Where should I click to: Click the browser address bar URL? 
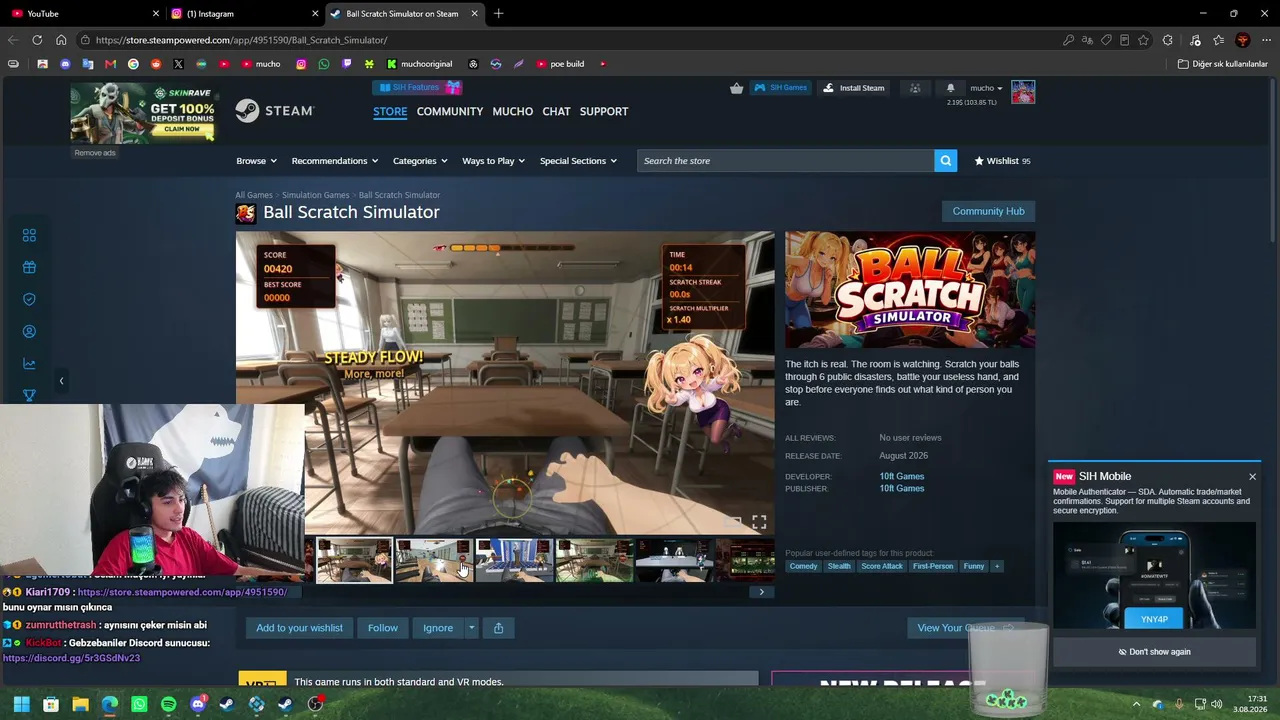pyautogui.click(x=241, y=40)
